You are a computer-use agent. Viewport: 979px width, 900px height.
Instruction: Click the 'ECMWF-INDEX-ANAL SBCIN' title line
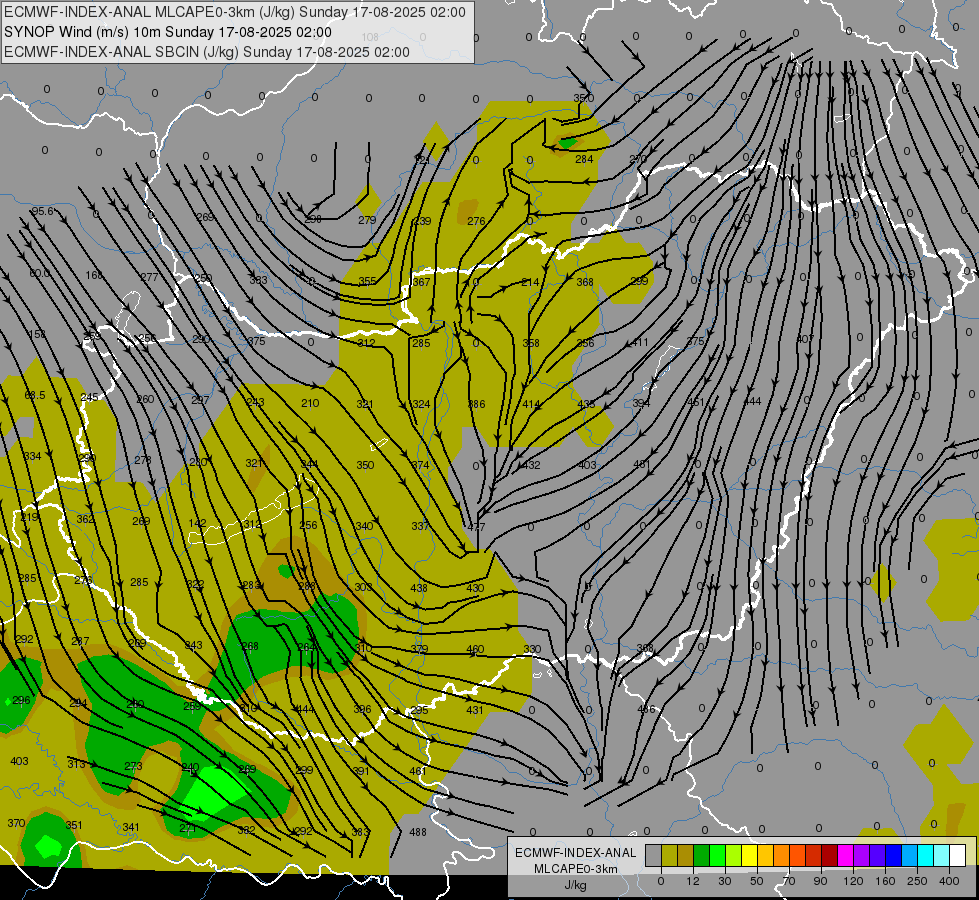click(x=207, y=52)
